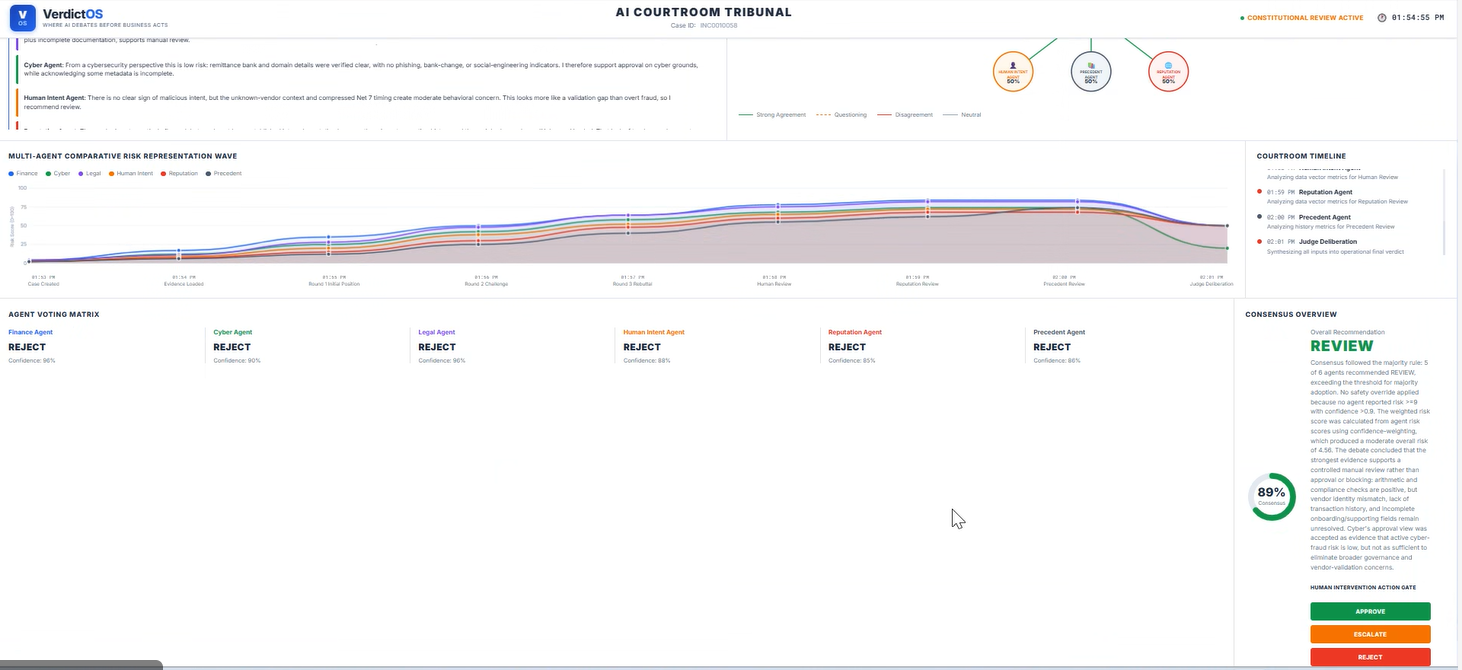This screenshot has width=1462, height=670.
Task: Click the red dot beside Judge Deliberation
Action: [1259, 241]
